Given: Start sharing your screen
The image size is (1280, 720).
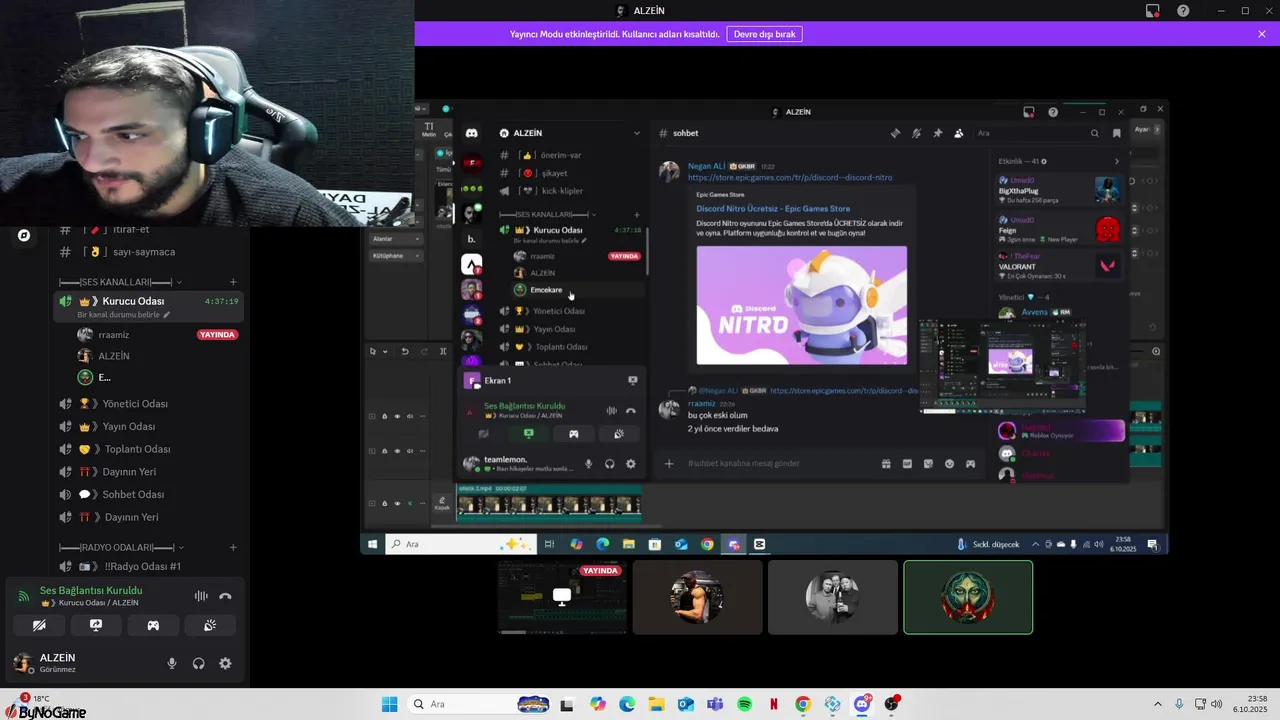Looking at the screenshot, I should coord(96,625).
